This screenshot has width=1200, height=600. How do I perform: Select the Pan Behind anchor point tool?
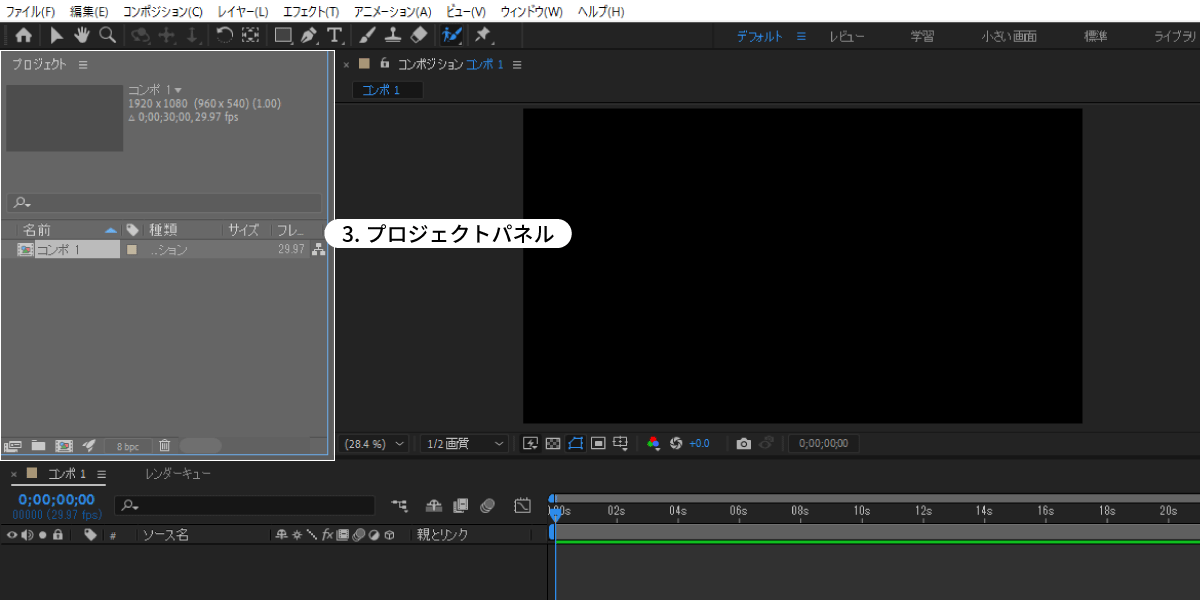pyautogui.click(x=250, y=35)
